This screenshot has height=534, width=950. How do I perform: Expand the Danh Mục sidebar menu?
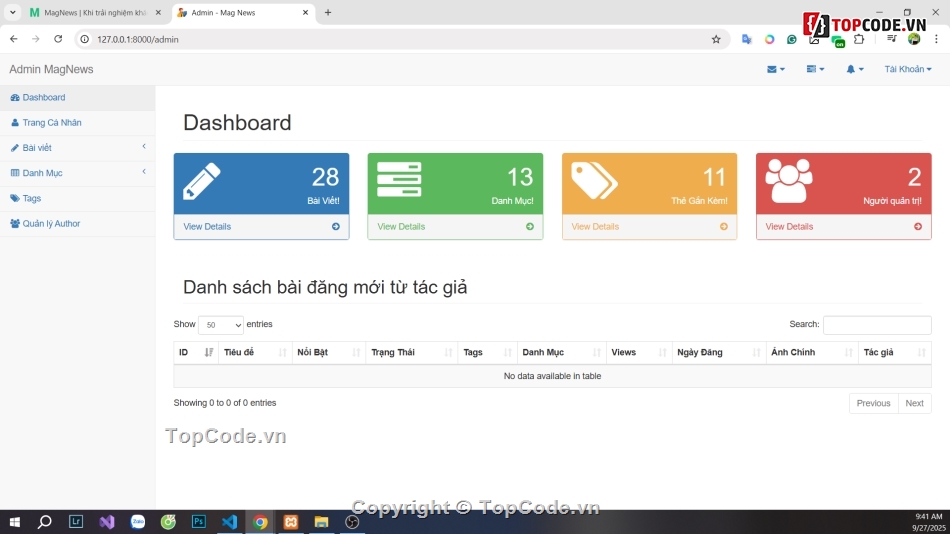[78, 173]
